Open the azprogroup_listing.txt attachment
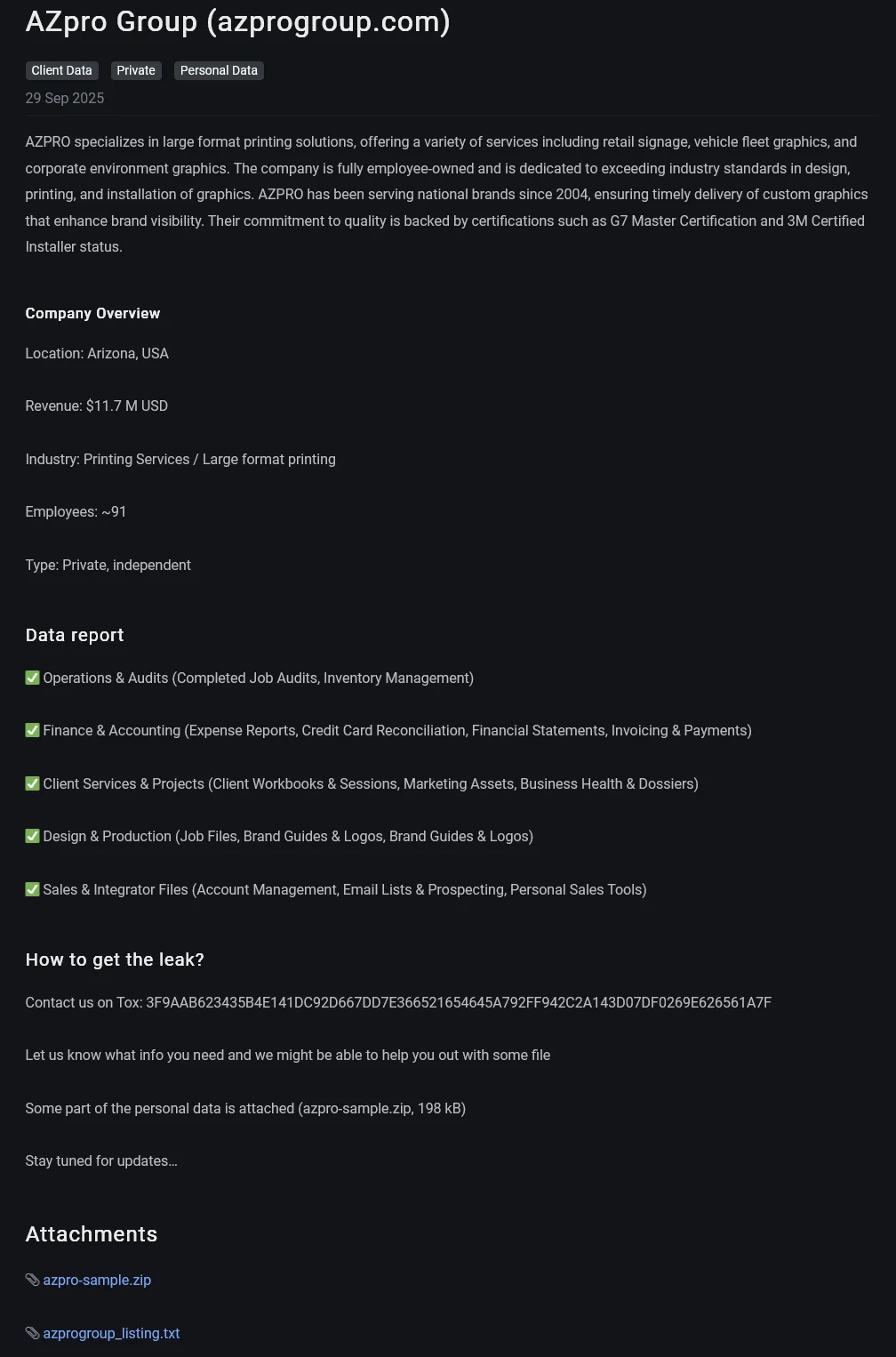896x1357 pixels. point(111,1333)
